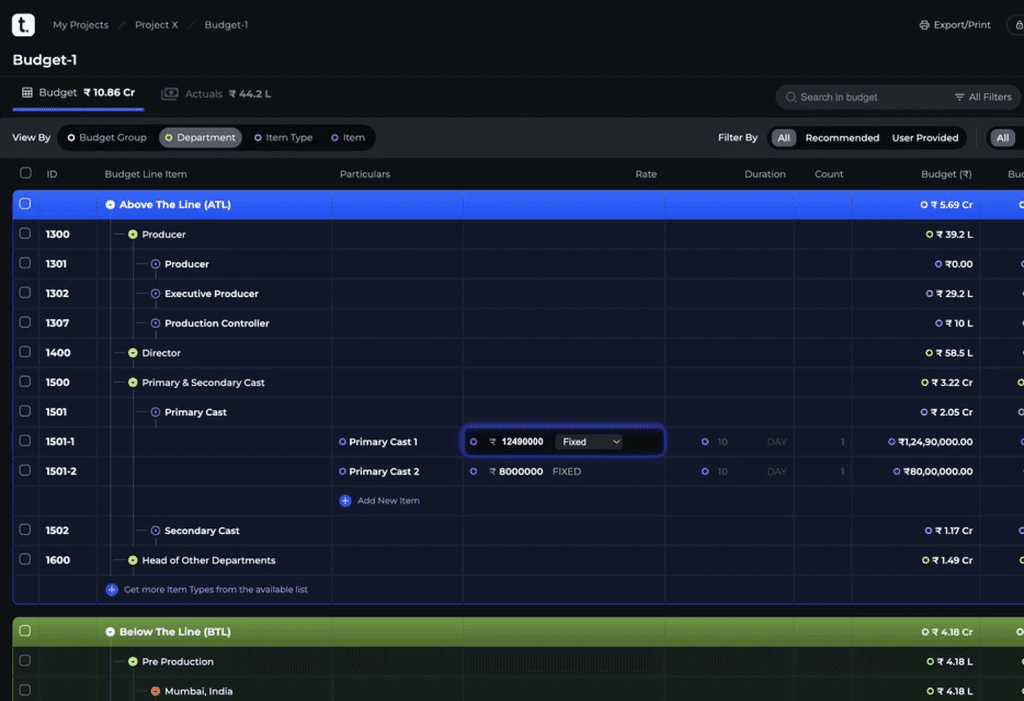Select the header checkbox to select all rows
1024x701 pixels.
tap(25, 173)
